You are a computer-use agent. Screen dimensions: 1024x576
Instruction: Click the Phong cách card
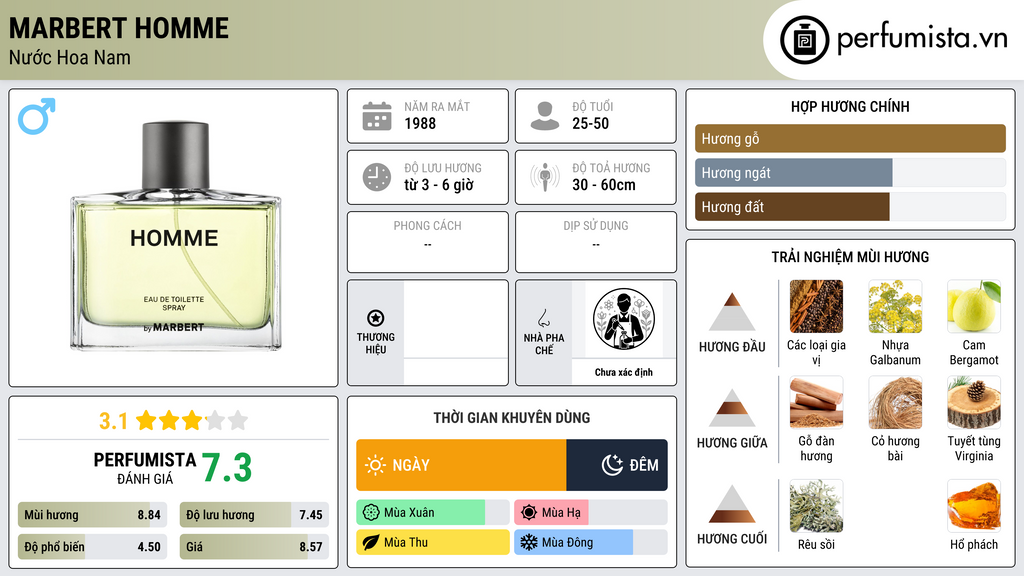428,242
